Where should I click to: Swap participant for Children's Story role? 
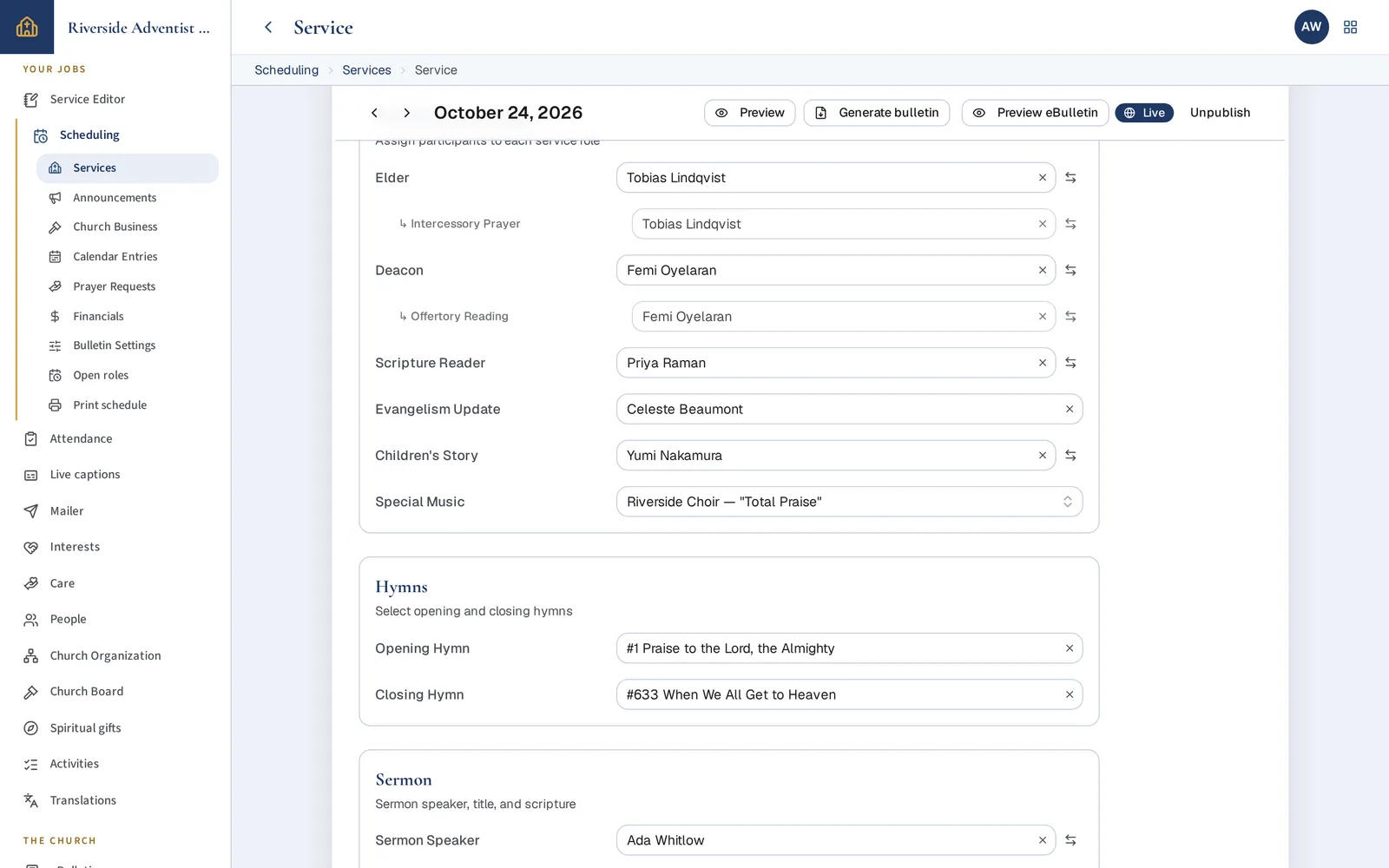(x=1070, y=456)
